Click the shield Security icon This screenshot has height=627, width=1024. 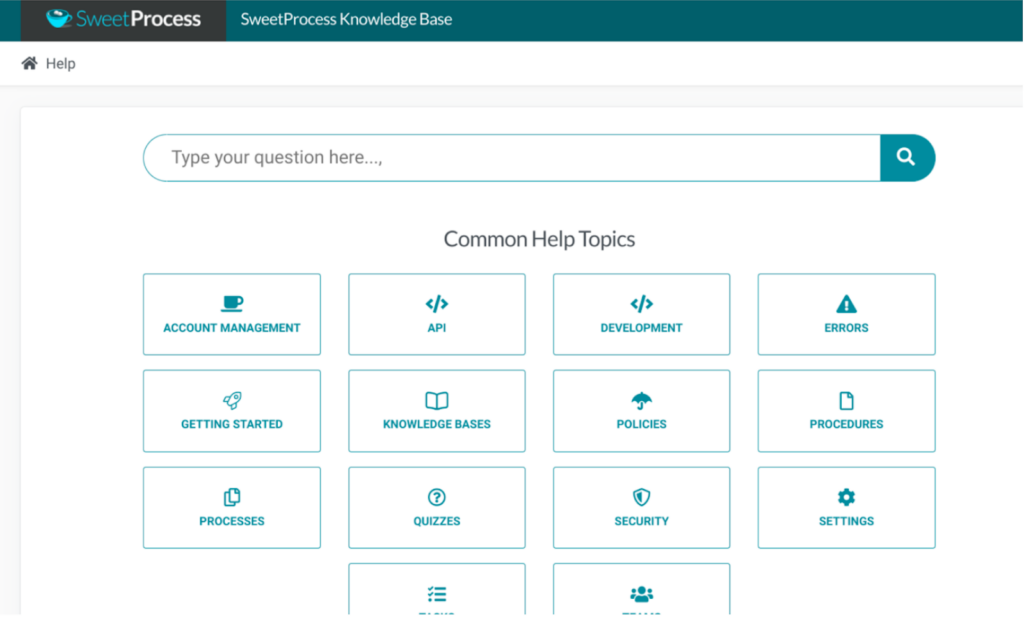(x=641, y=497)
